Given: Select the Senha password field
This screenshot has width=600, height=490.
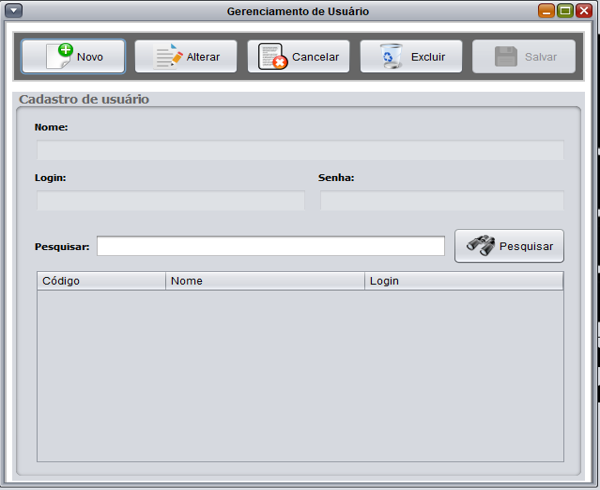Looking at the screenshot, I should point(441,201).
